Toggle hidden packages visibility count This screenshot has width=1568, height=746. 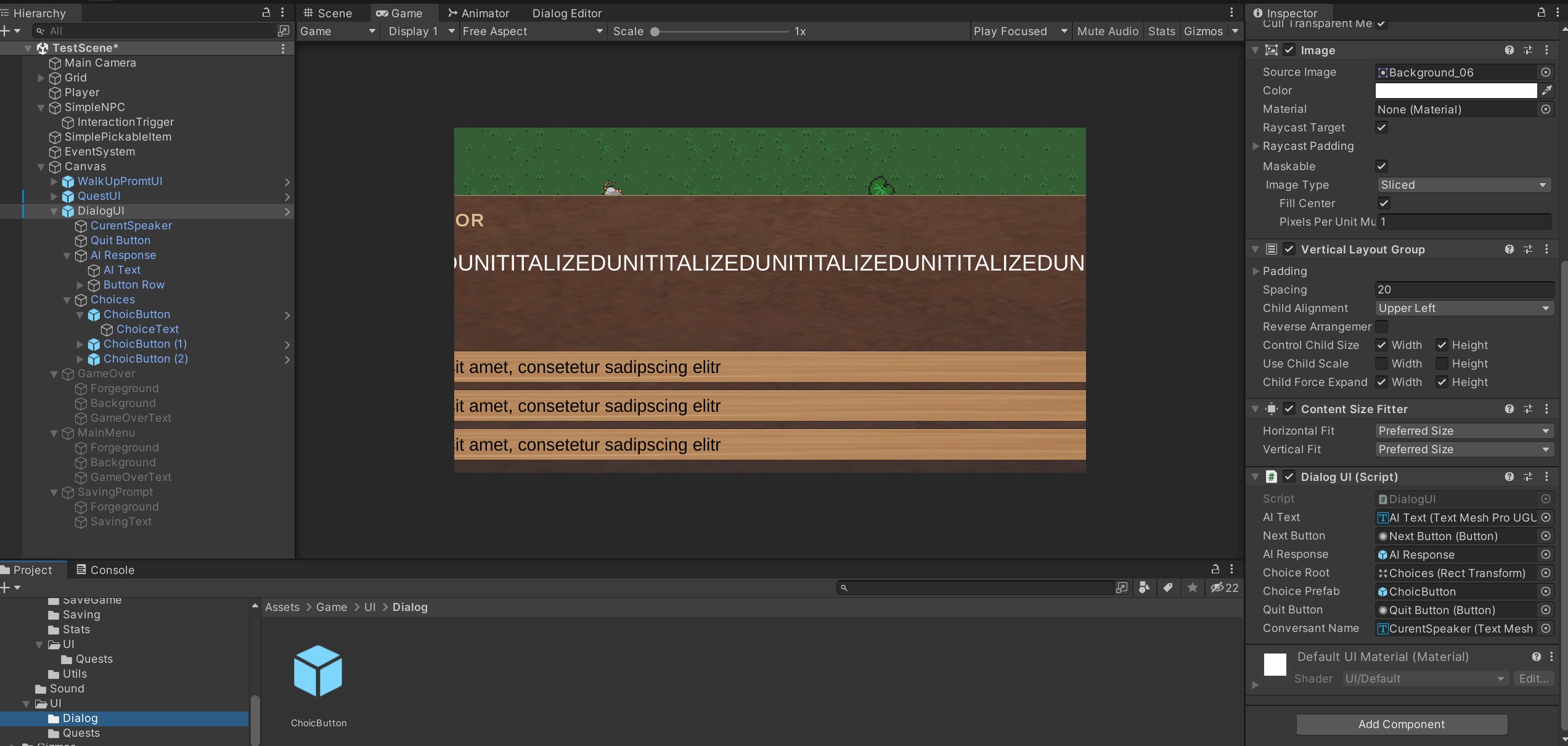pyautogui.click(x=1225, y=588)
